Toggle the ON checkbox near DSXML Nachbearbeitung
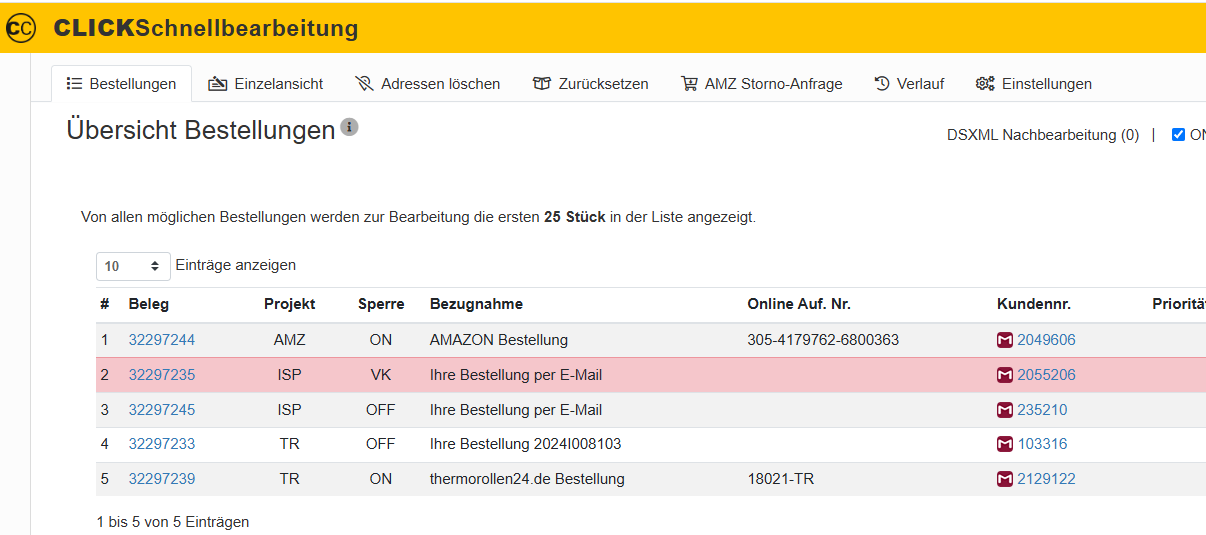This screenshot has width=1206, height=535. pyautogui.click(x=1178, y=135)
